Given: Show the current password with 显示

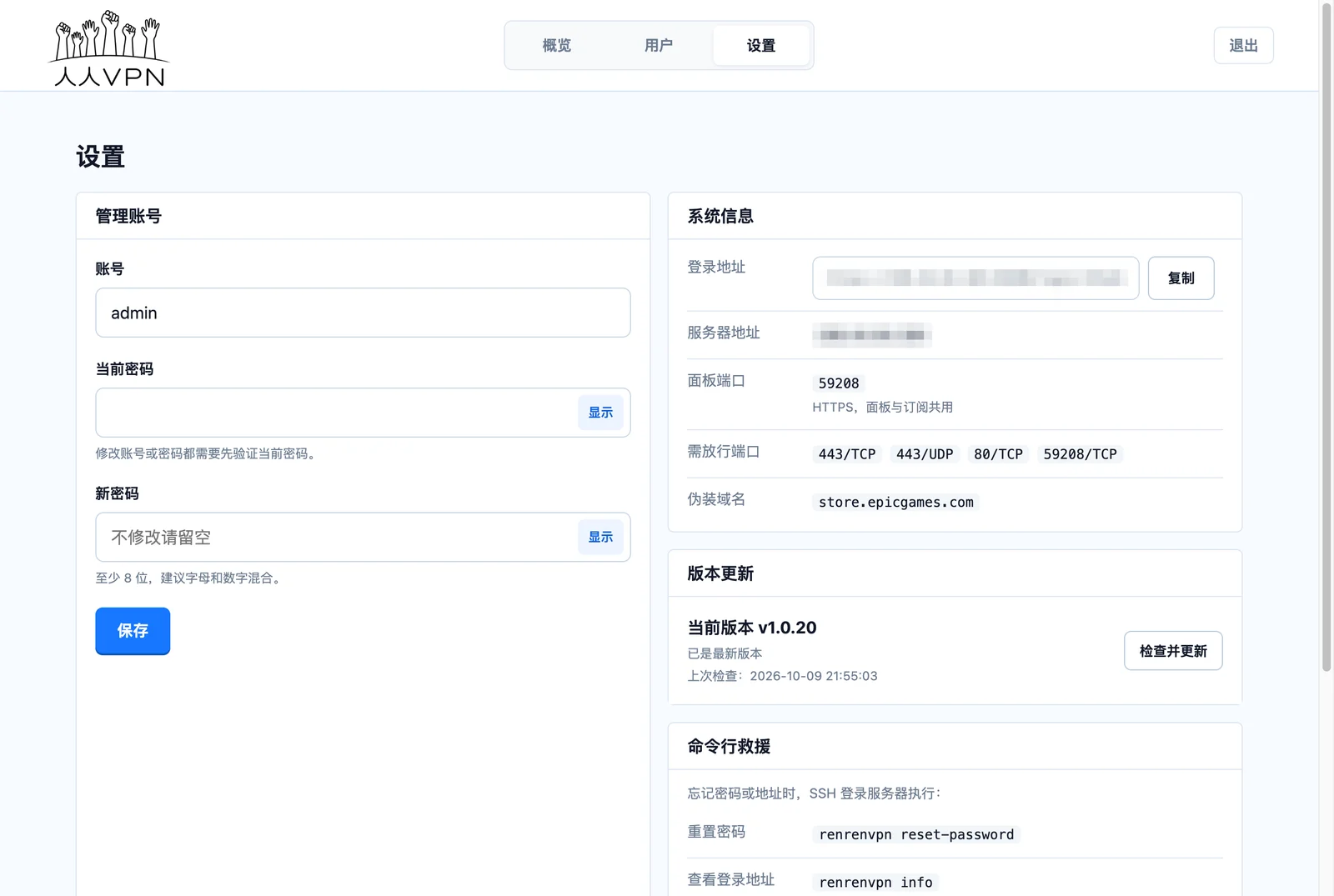Looking at the screenshot, I should click(600, 413).
